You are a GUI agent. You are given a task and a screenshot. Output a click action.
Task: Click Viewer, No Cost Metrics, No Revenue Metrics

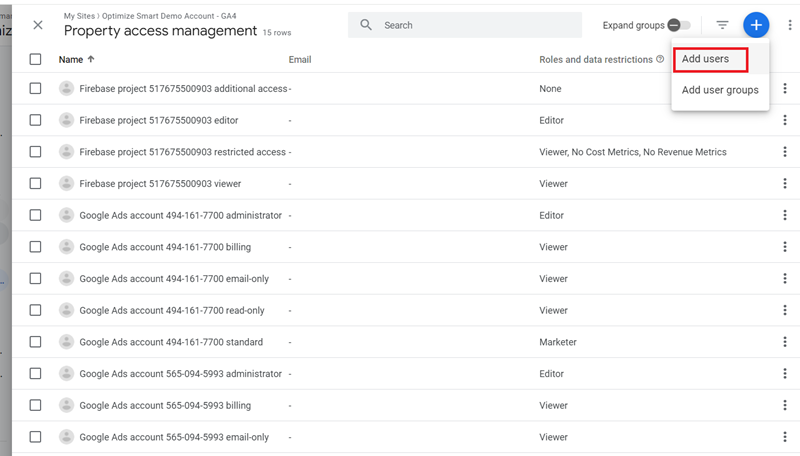(x=633, y=152)
